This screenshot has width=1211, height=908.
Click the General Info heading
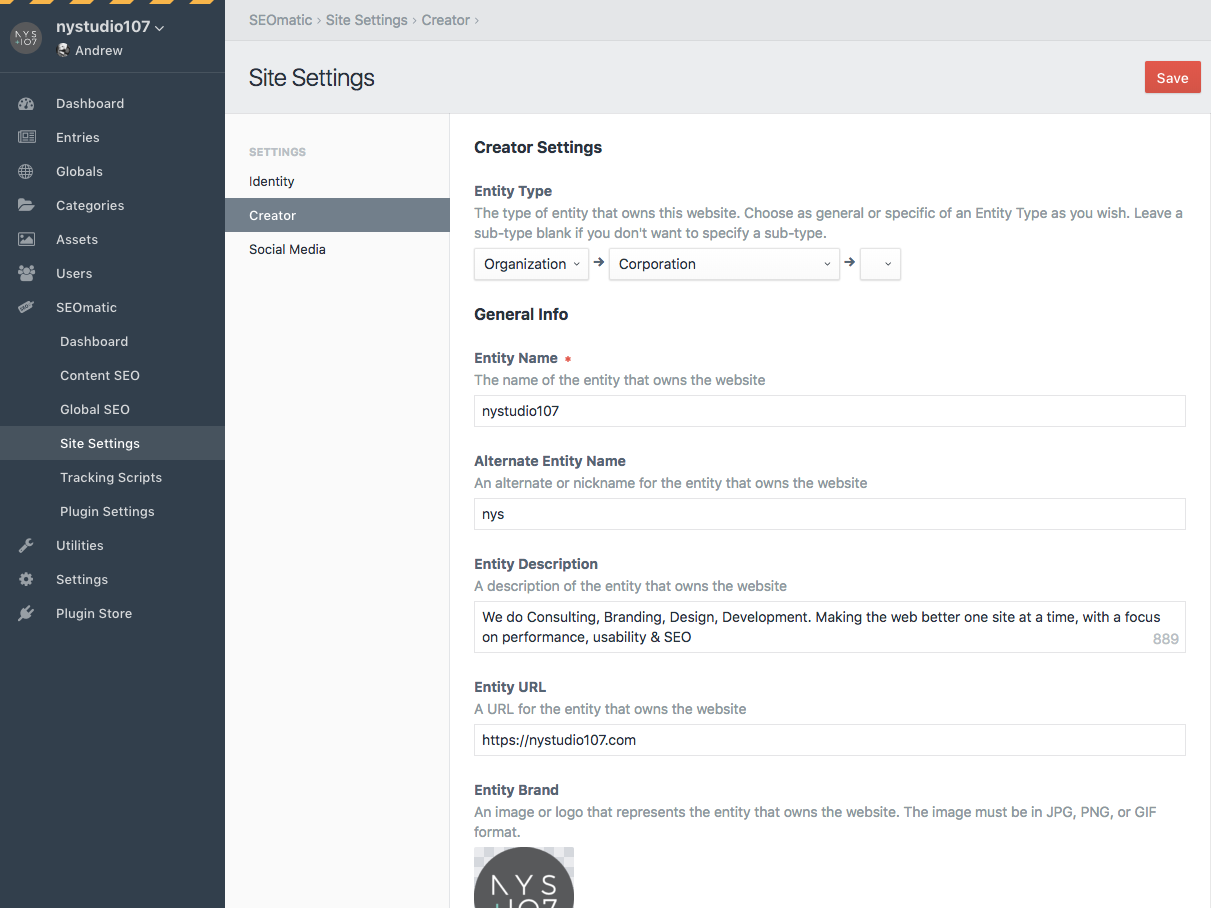point(521,314)
